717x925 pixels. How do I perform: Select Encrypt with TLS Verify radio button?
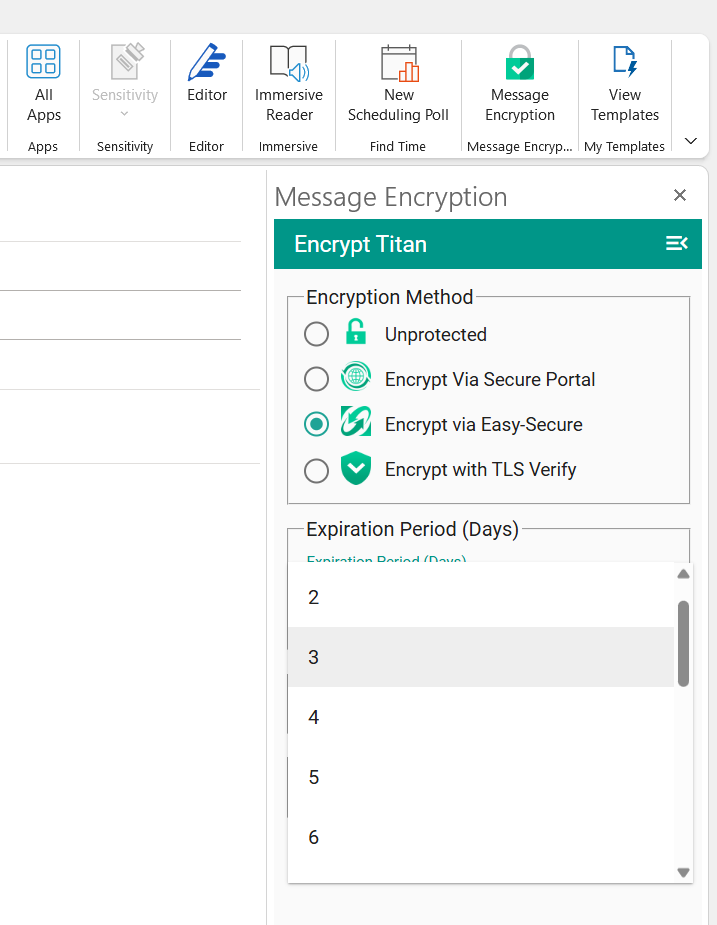(x=316, y=470)
